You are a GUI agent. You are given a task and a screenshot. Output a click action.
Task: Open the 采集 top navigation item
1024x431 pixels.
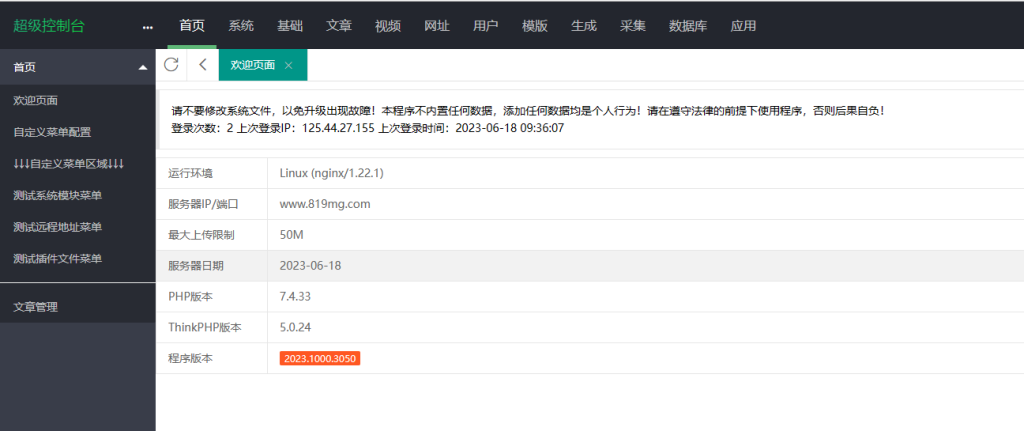coord(633,26)
